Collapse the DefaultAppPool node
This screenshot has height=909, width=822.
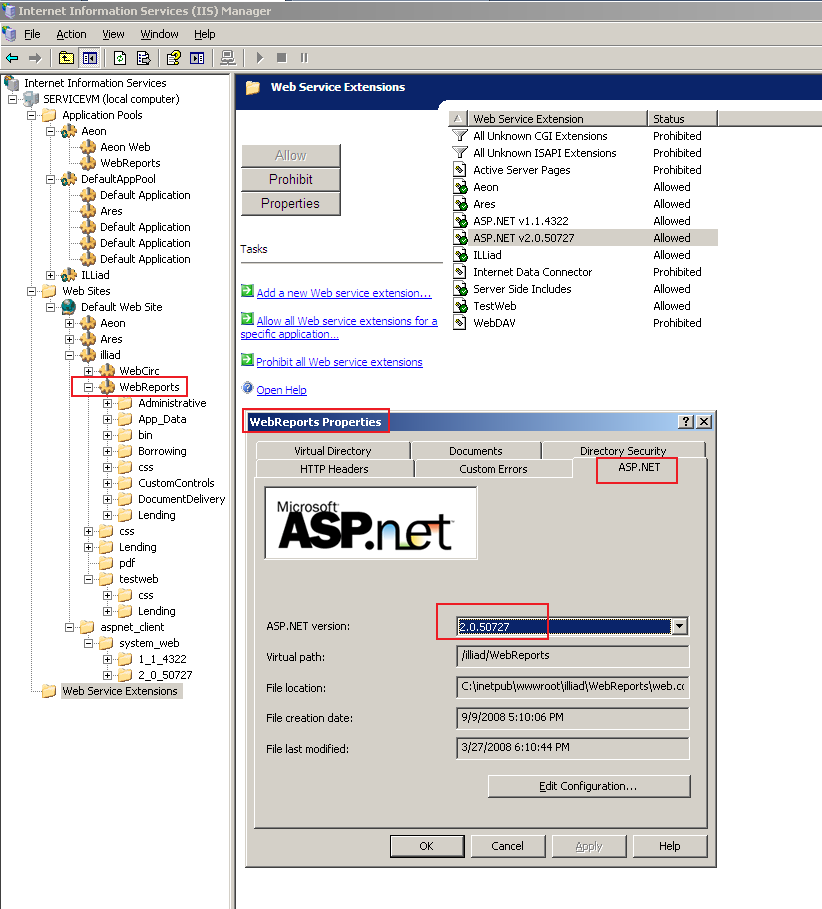pos(50,179)
